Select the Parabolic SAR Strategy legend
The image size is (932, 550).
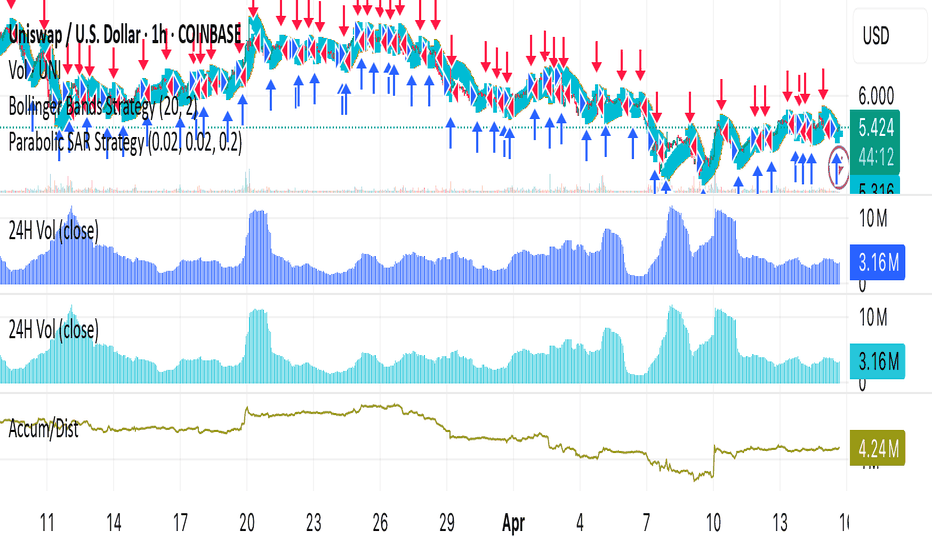point(125,143)
